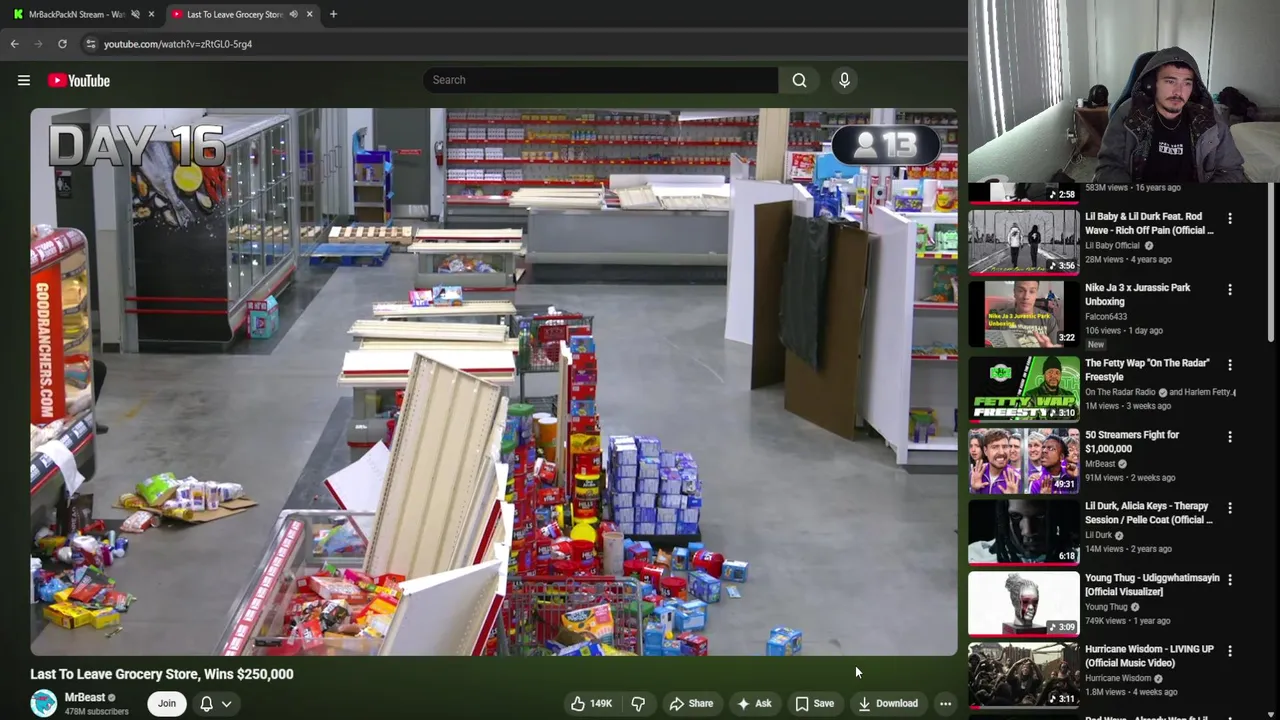
Task: Click channel name 'Lil Baby Official'
Action: coord(1112,246)
